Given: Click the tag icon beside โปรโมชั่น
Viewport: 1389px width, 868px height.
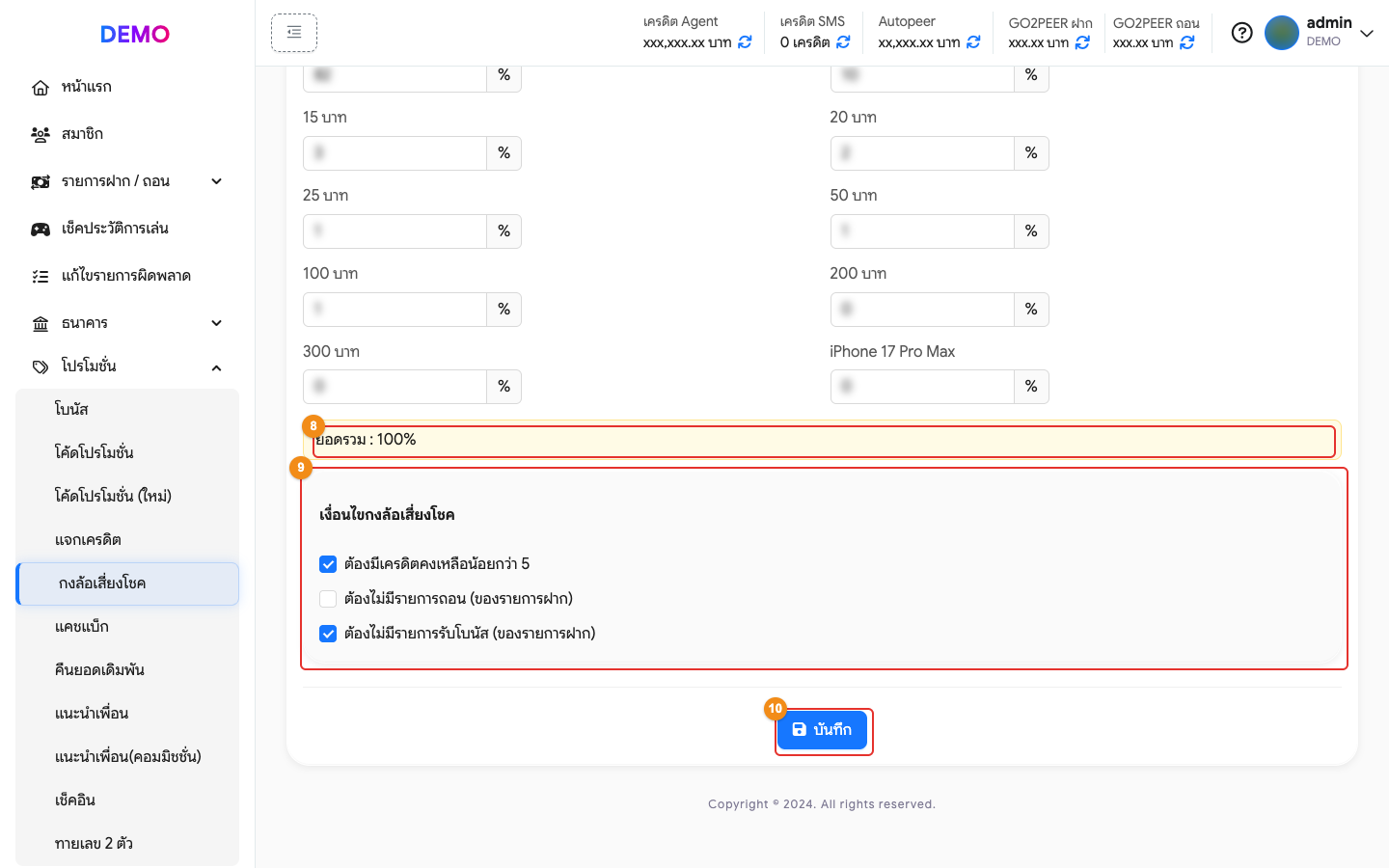Looking at the screenshot, I should point(41,367).
